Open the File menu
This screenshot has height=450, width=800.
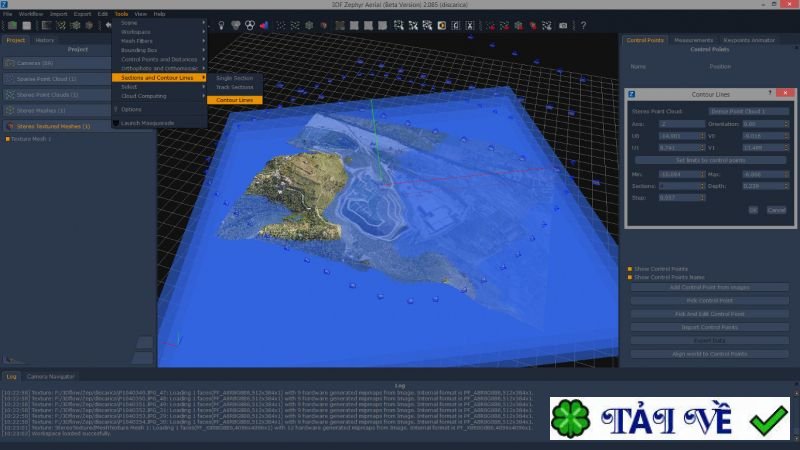7,14
